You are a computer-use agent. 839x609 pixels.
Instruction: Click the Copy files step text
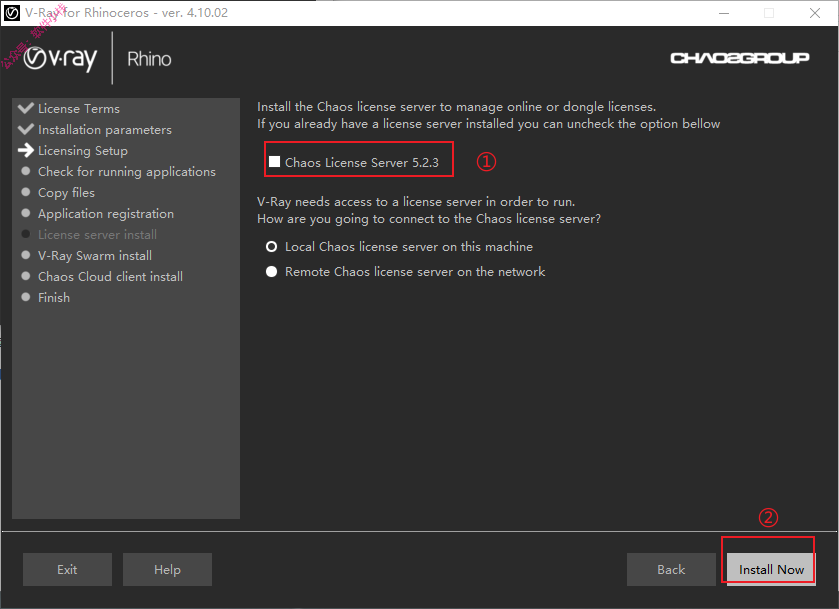pyautogui.click(x=66, y=193)
